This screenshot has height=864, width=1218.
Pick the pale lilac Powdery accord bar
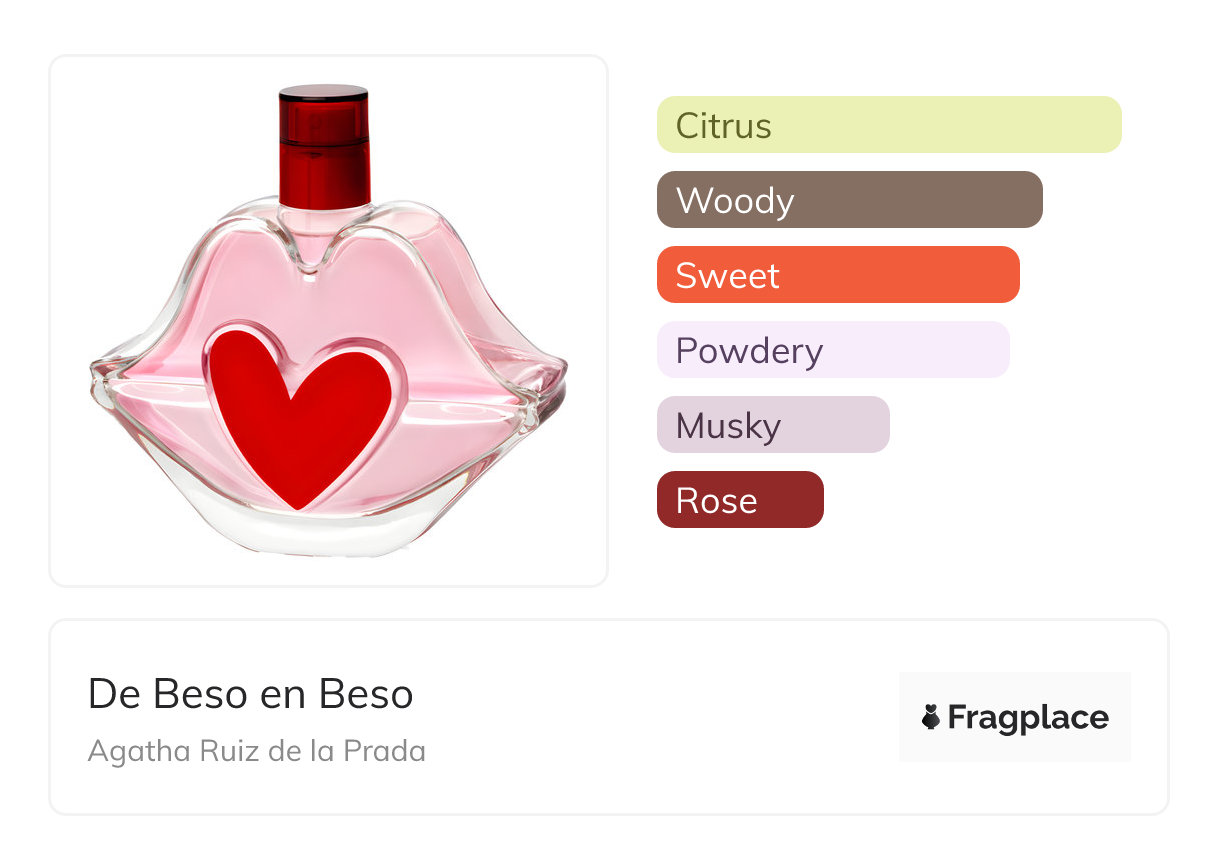tap(833, 350)
